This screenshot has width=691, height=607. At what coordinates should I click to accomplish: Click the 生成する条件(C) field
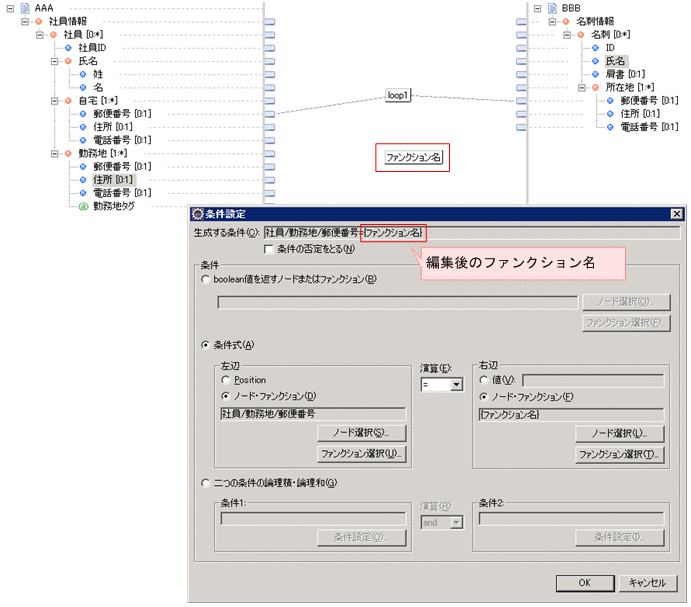(472, 233)
